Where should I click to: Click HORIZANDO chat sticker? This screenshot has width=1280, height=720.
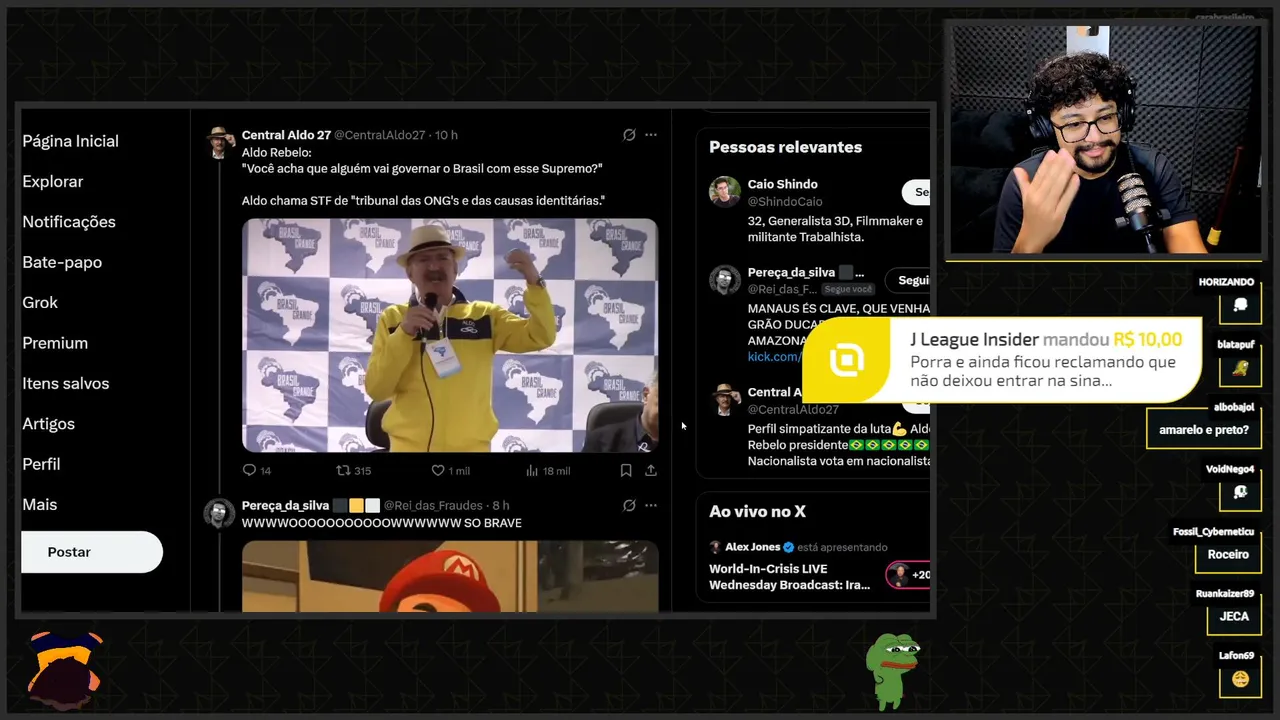(1240, 305)
